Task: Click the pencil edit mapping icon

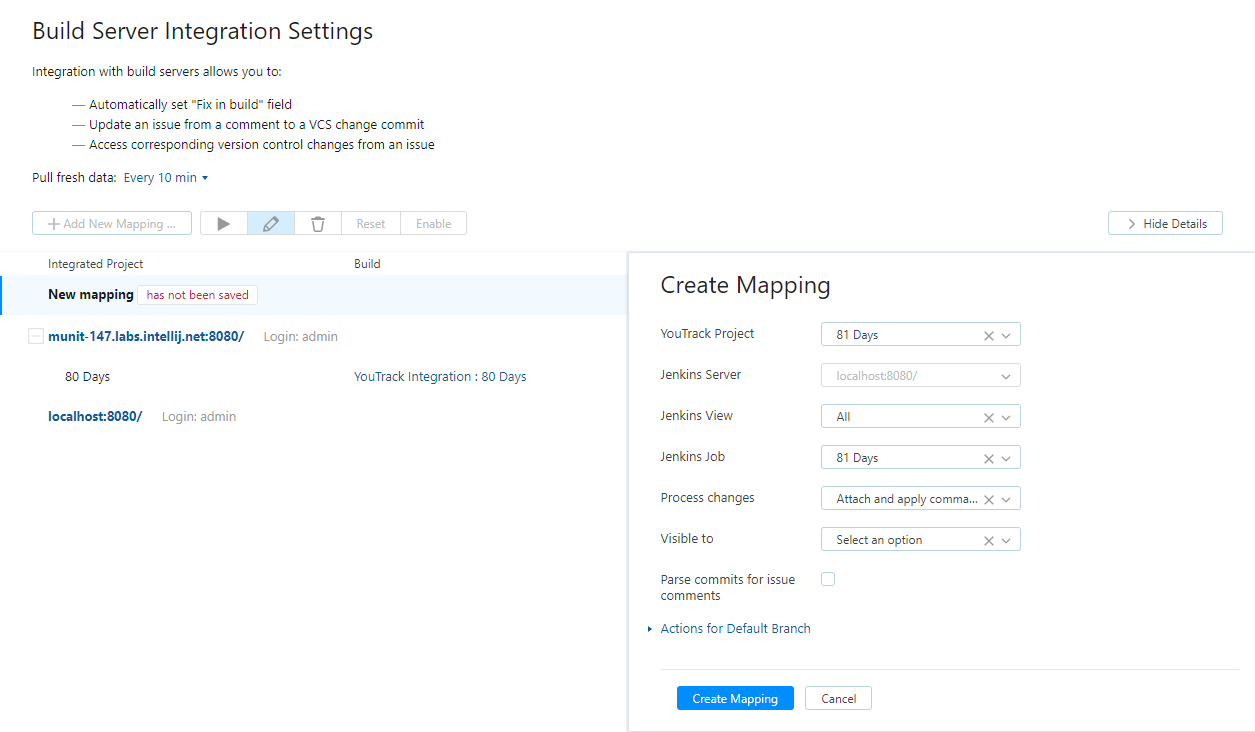Action: (x=271, y=224)
